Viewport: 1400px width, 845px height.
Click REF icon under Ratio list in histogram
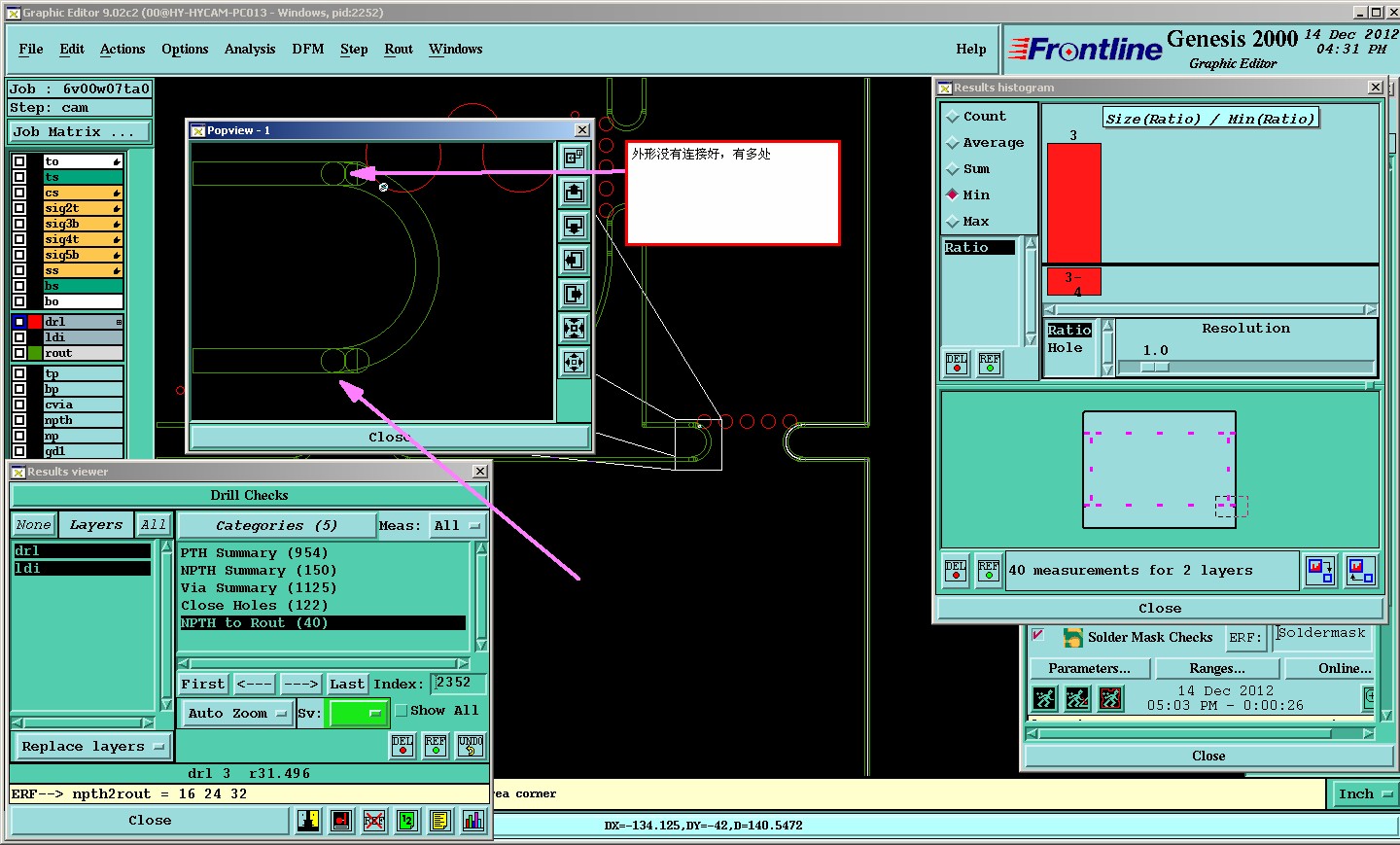coord(990,364)
